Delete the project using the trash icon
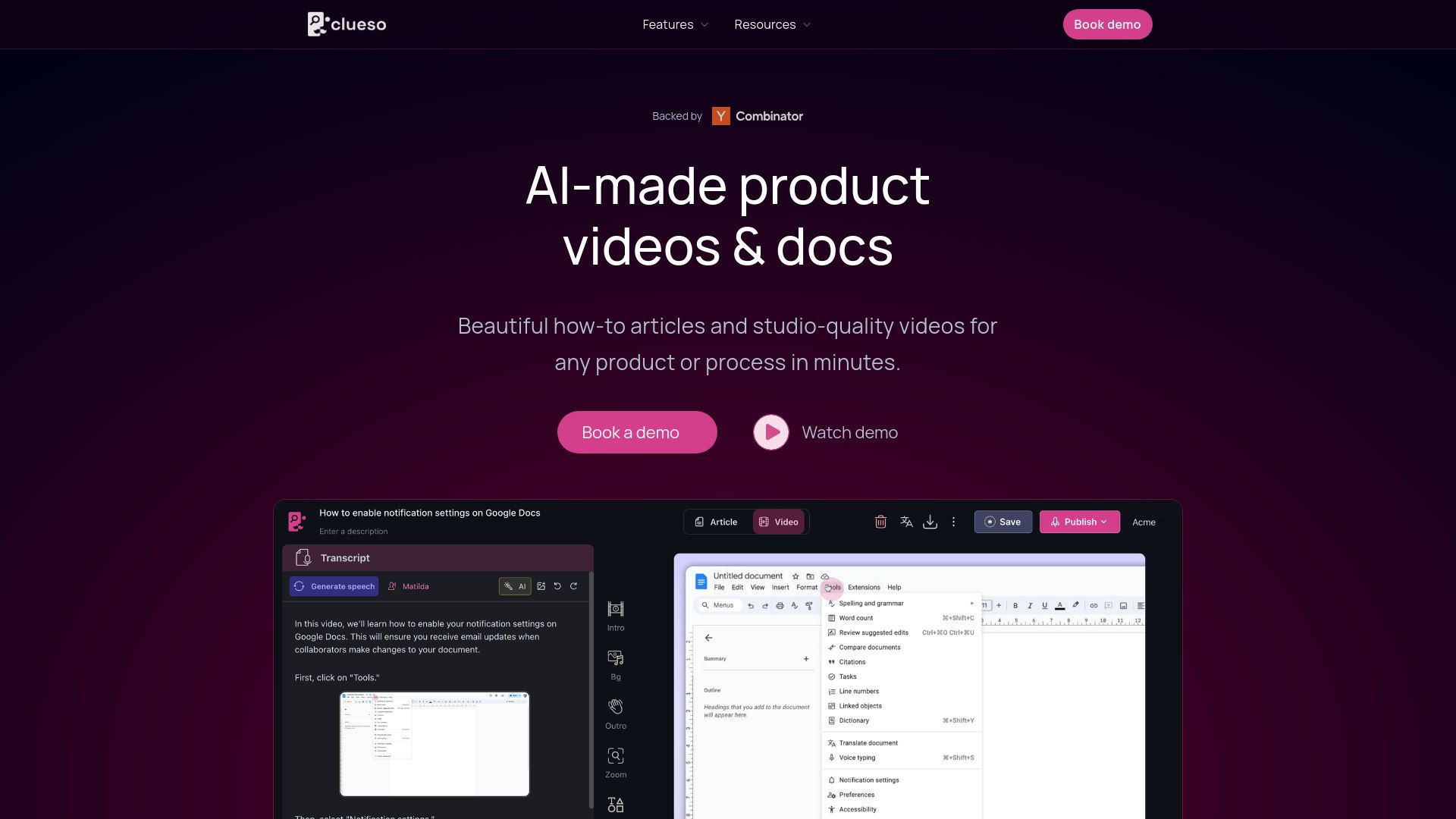This screenshot has height=819, width=1456. [880, 522]
